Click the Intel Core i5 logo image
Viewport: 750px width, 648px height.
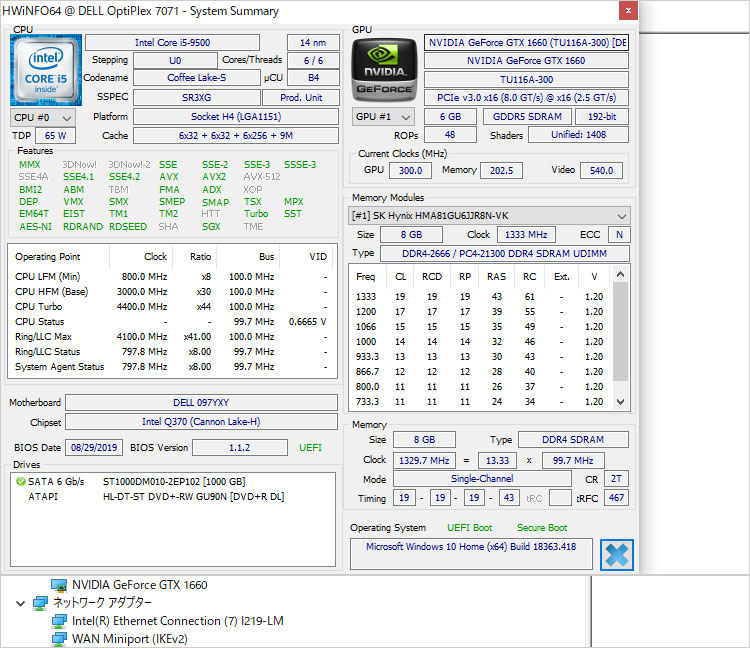46,70
